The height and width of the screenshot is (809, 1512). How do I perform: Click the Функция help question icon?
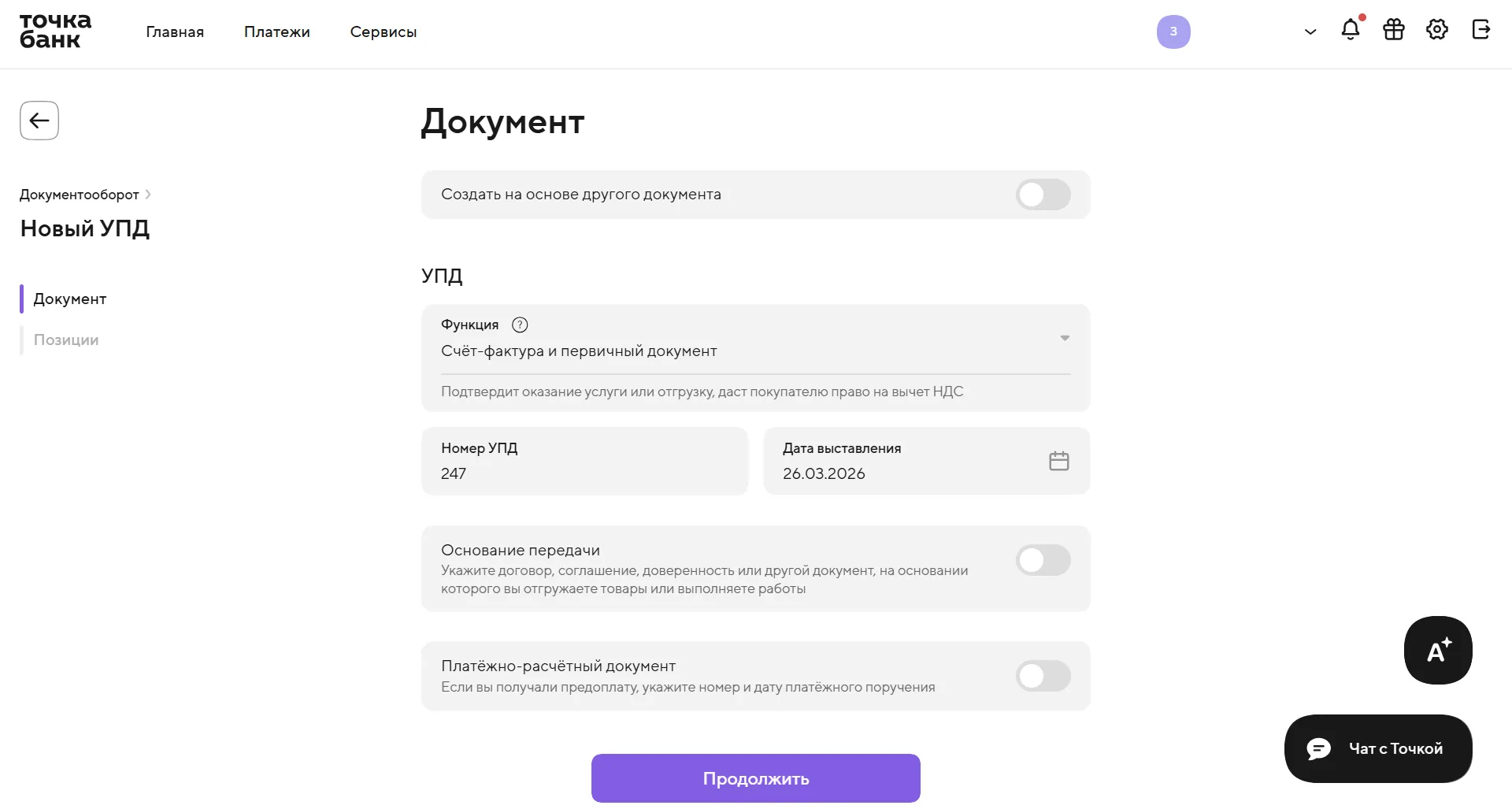tap(520, 325)
